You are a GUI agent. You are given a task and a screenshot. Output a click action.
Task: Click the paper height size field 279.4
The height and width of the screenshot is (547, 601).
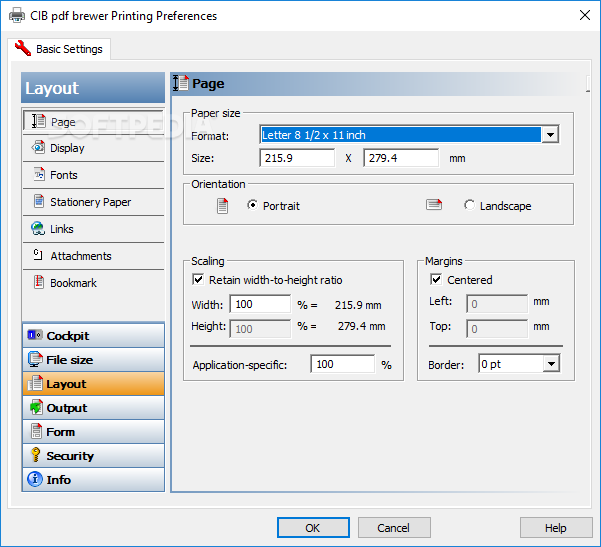401,158
